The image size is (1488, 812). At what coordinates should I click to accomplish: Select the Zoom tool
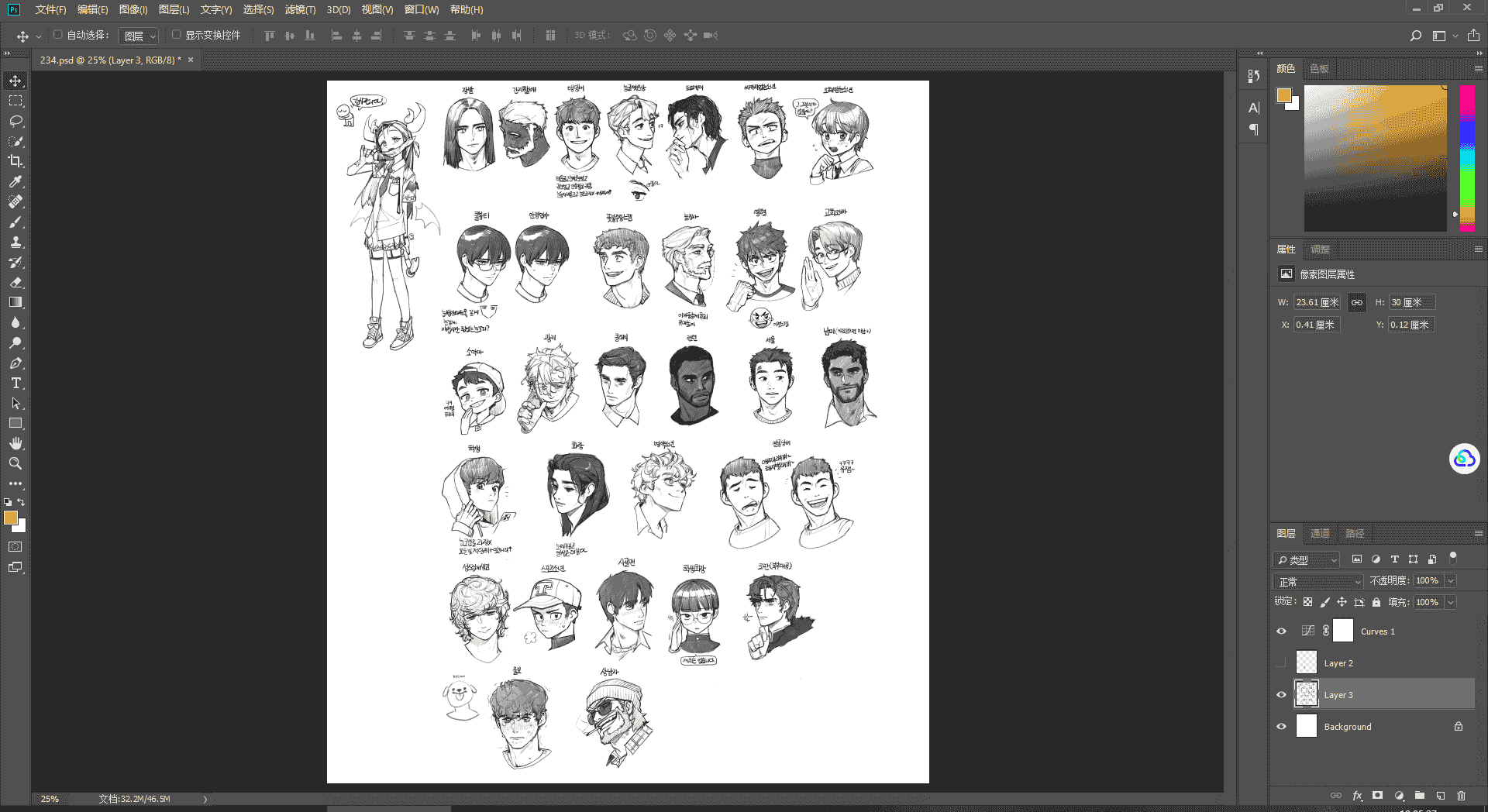[x=15, y=464]
